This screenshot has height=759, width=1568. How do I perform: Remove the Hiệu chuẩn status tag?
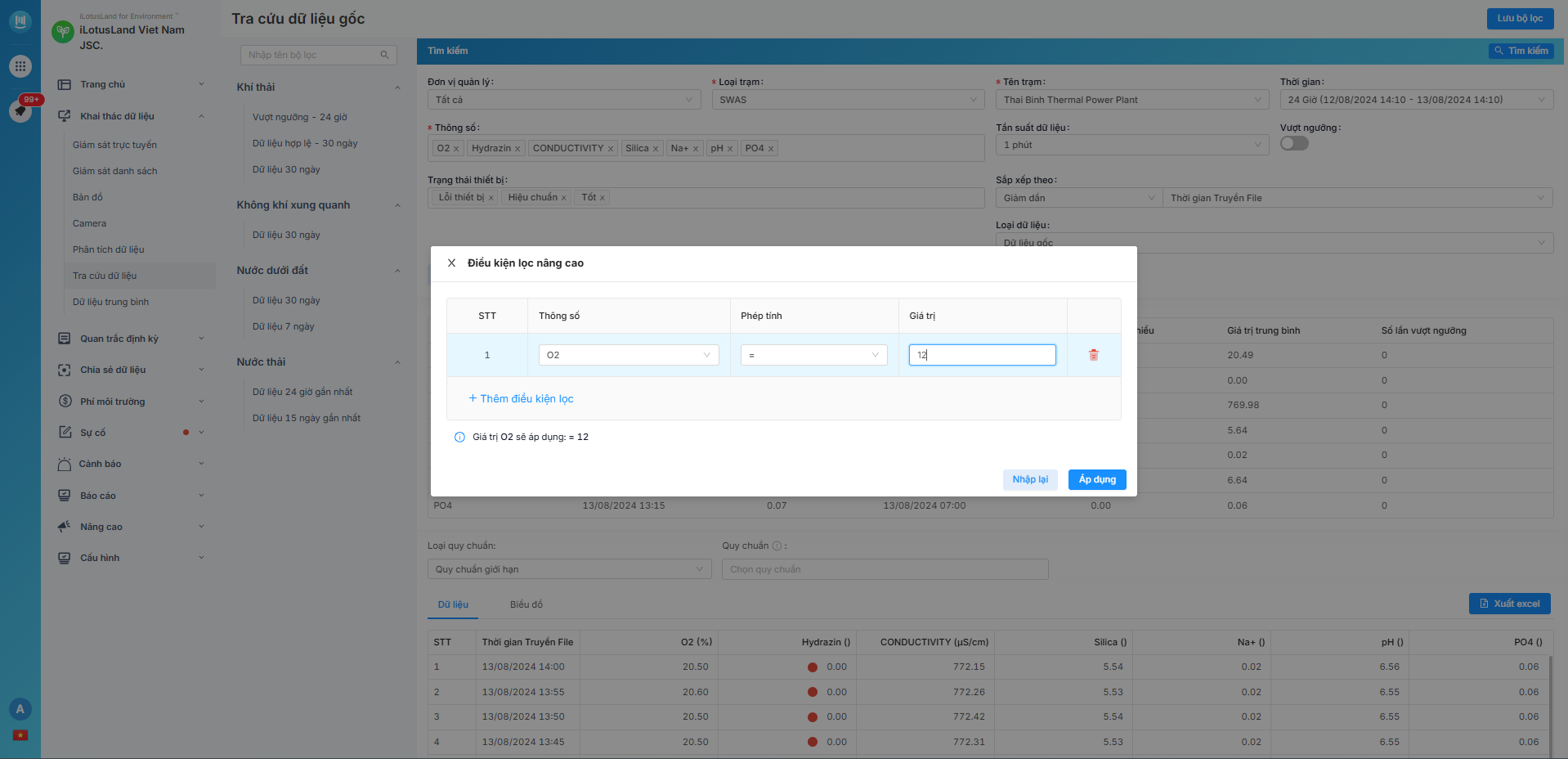pyautogui.click(x=563, y=198)
